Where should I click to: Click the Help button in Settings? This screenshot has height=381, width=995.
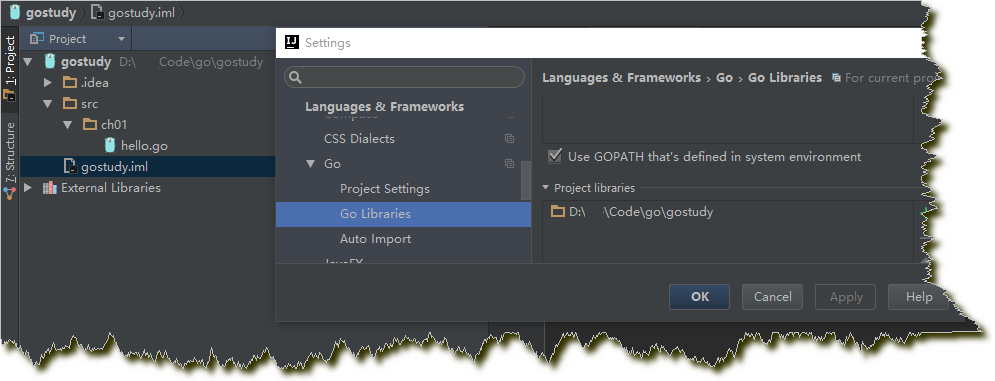tap(918, 297)
